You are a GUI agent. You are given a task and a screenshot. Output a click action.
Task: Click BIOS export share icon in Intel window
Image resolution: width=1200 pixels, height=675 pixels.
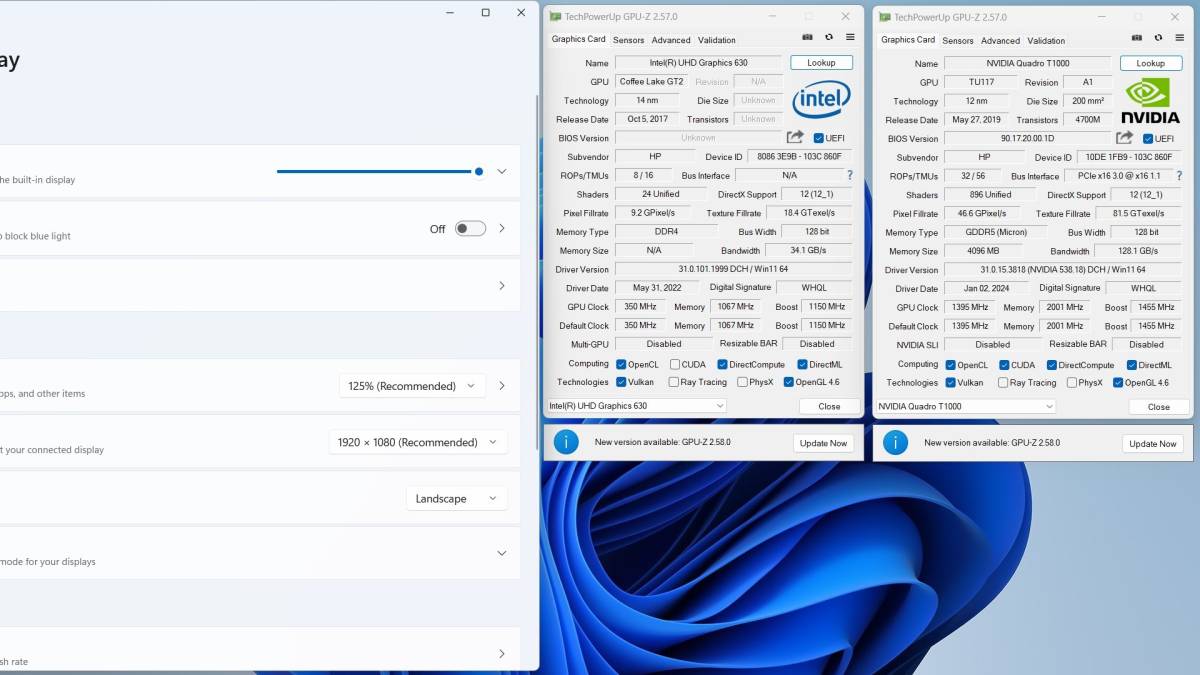(x=795, y=137)
